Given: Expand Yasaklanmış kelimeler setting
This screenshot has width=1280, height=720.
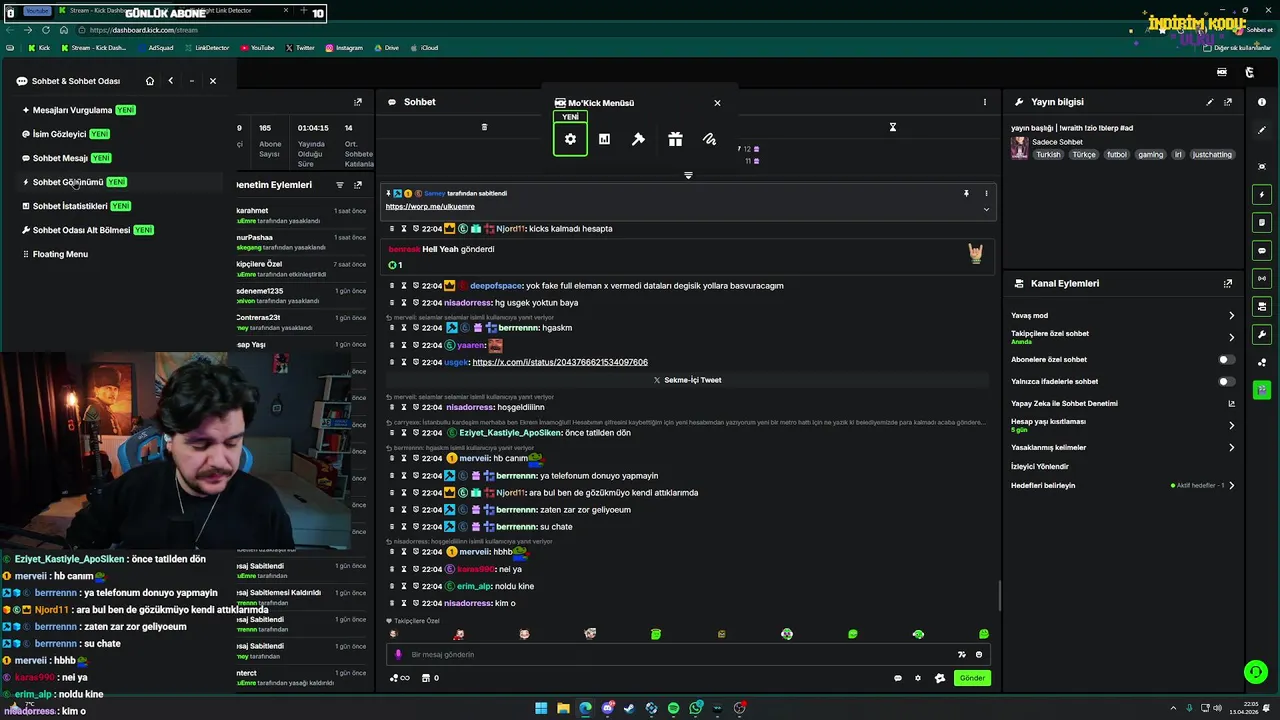Looking at the screenshot, I should pos(1231,447).
